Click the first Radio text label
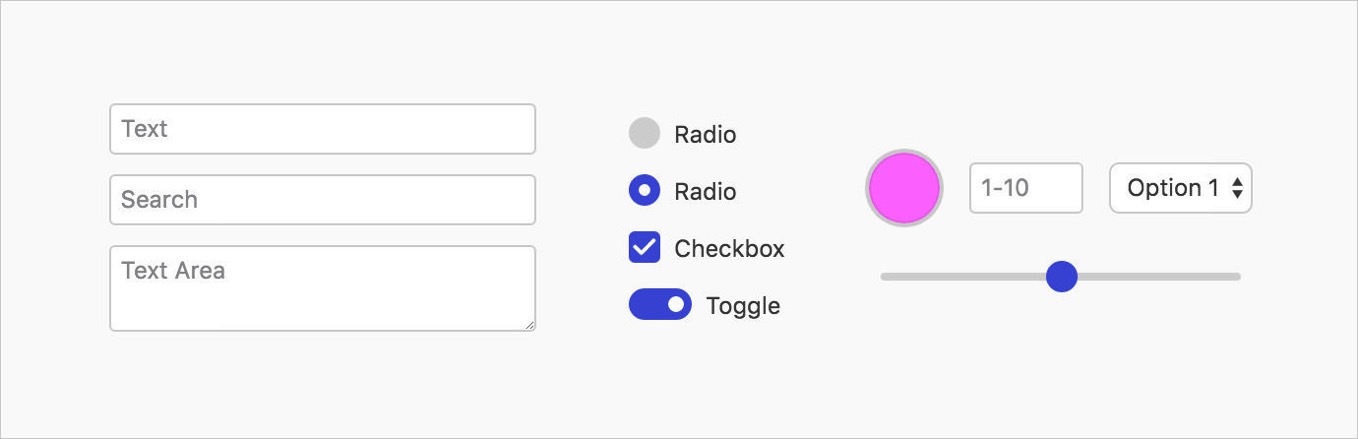Image resolution: width=1358 pixels, height=439 pixels. coord(705,134)
